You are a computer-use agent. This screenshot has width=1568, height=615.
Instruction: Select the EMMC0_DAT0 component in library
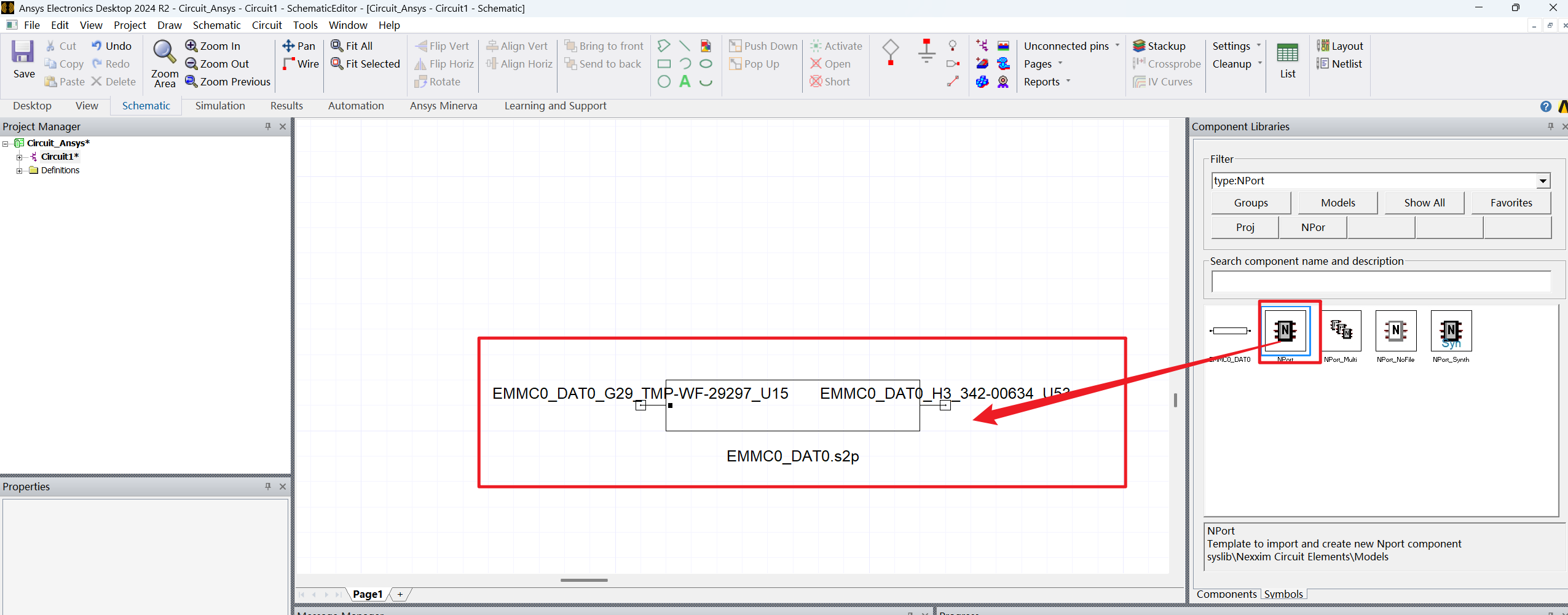coord(1231,336)
